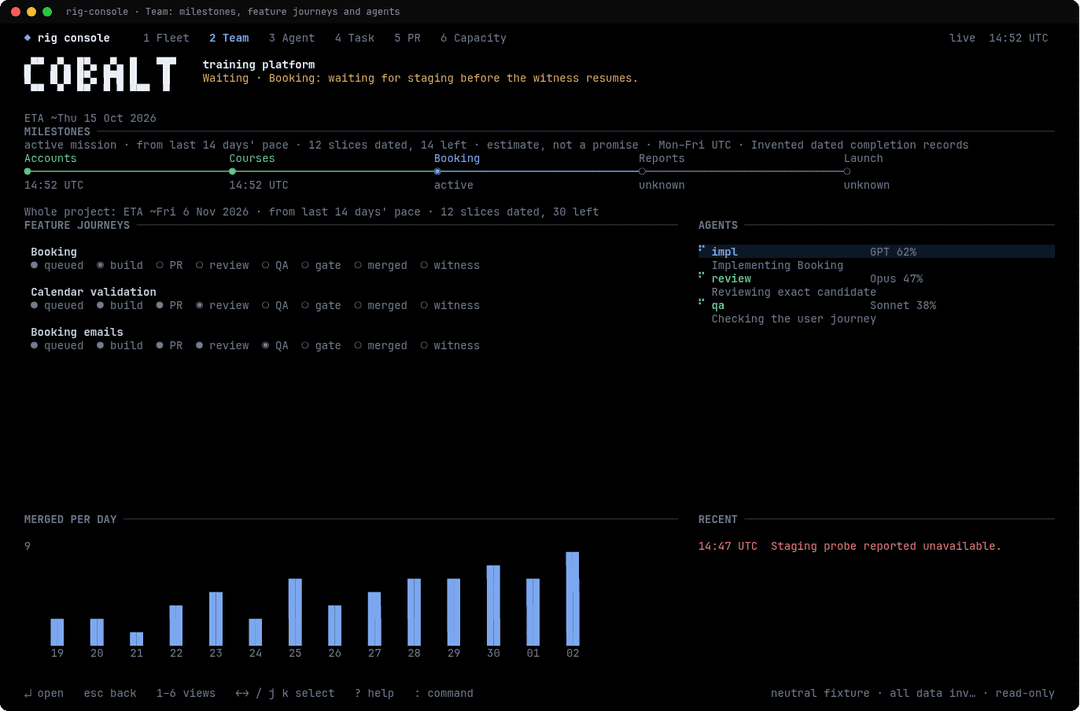Screen dimensions: 1080x711
Task: Click the merged stage dot in Booking emails
Action: [357, 345]
